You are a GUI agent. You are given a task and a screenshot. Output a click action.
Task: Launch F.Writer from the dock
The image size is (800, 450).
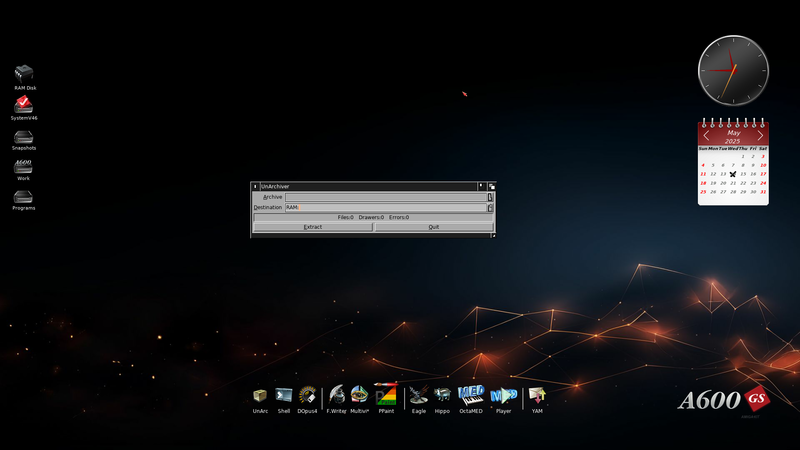click(336, 396)
